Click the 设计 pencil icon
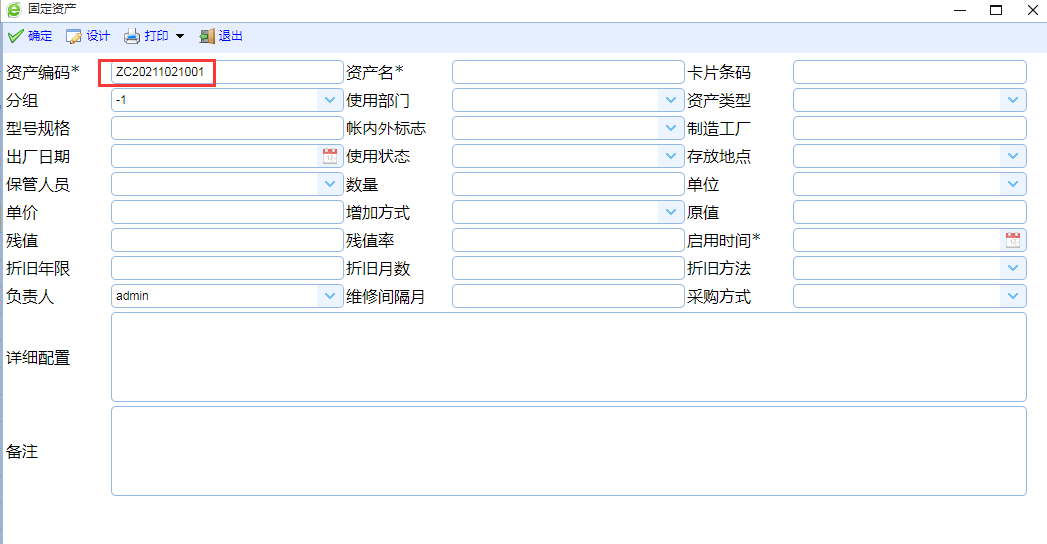The width and height of the screenshot is (1047, 544). coord(73,36)
